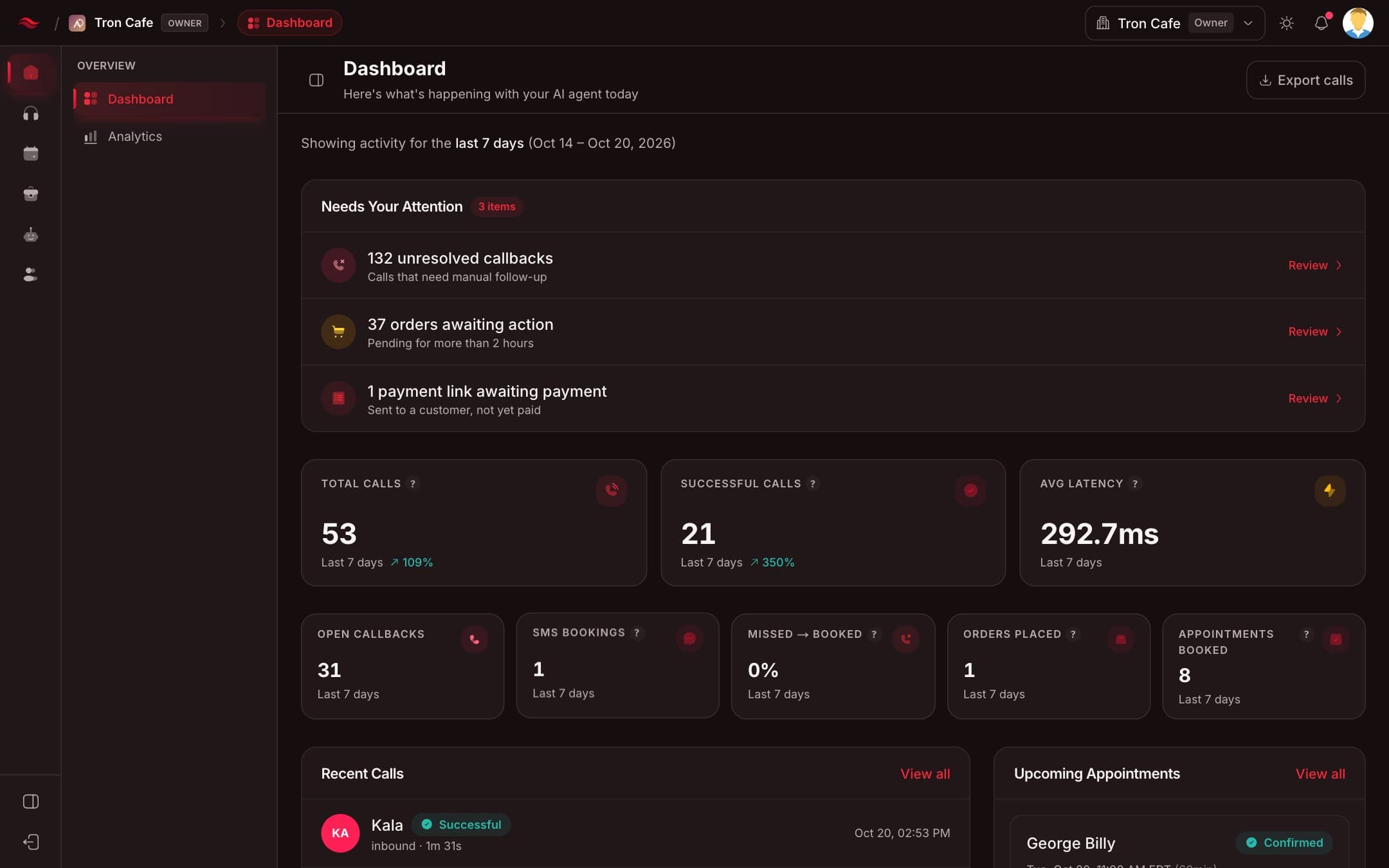Image resolution: width=1389 pixels, height=868 pixels.
Task: Open the headset calls section icon
Action: (x=30, y=114)
